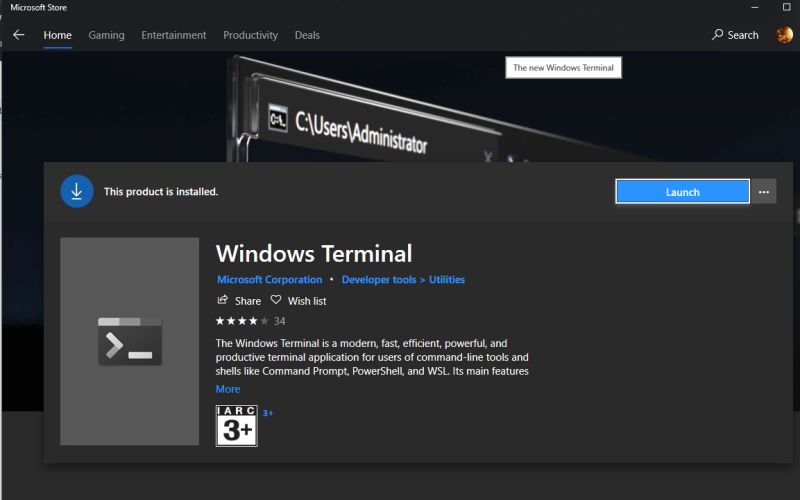Open the blue 3+ age rating link
Screen dimensions: 800x500
[x=268, y=413]
